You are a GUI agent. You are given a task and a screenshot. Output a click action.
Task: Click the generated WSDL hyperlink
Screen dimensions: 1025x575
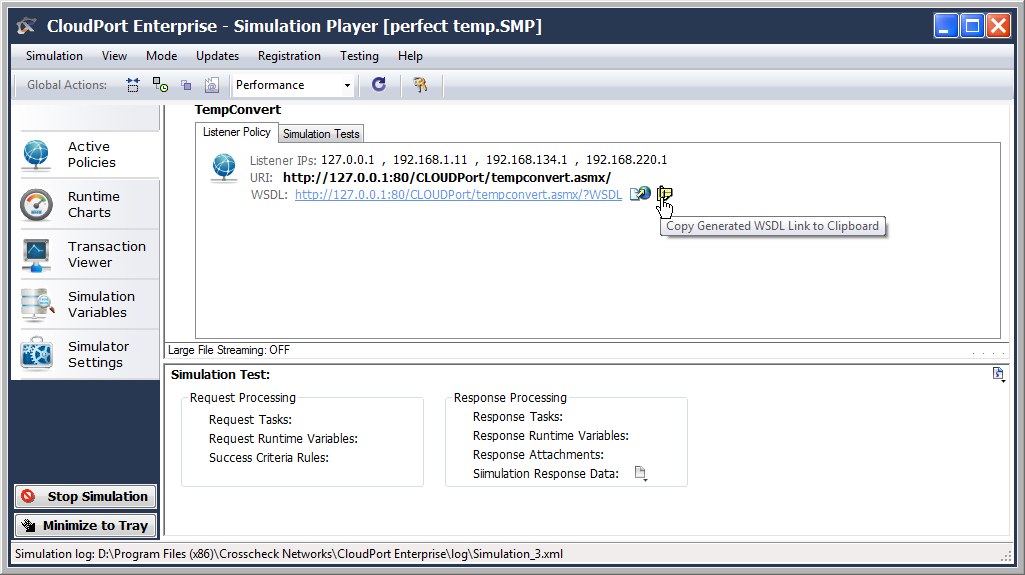(x=458, y=195)
